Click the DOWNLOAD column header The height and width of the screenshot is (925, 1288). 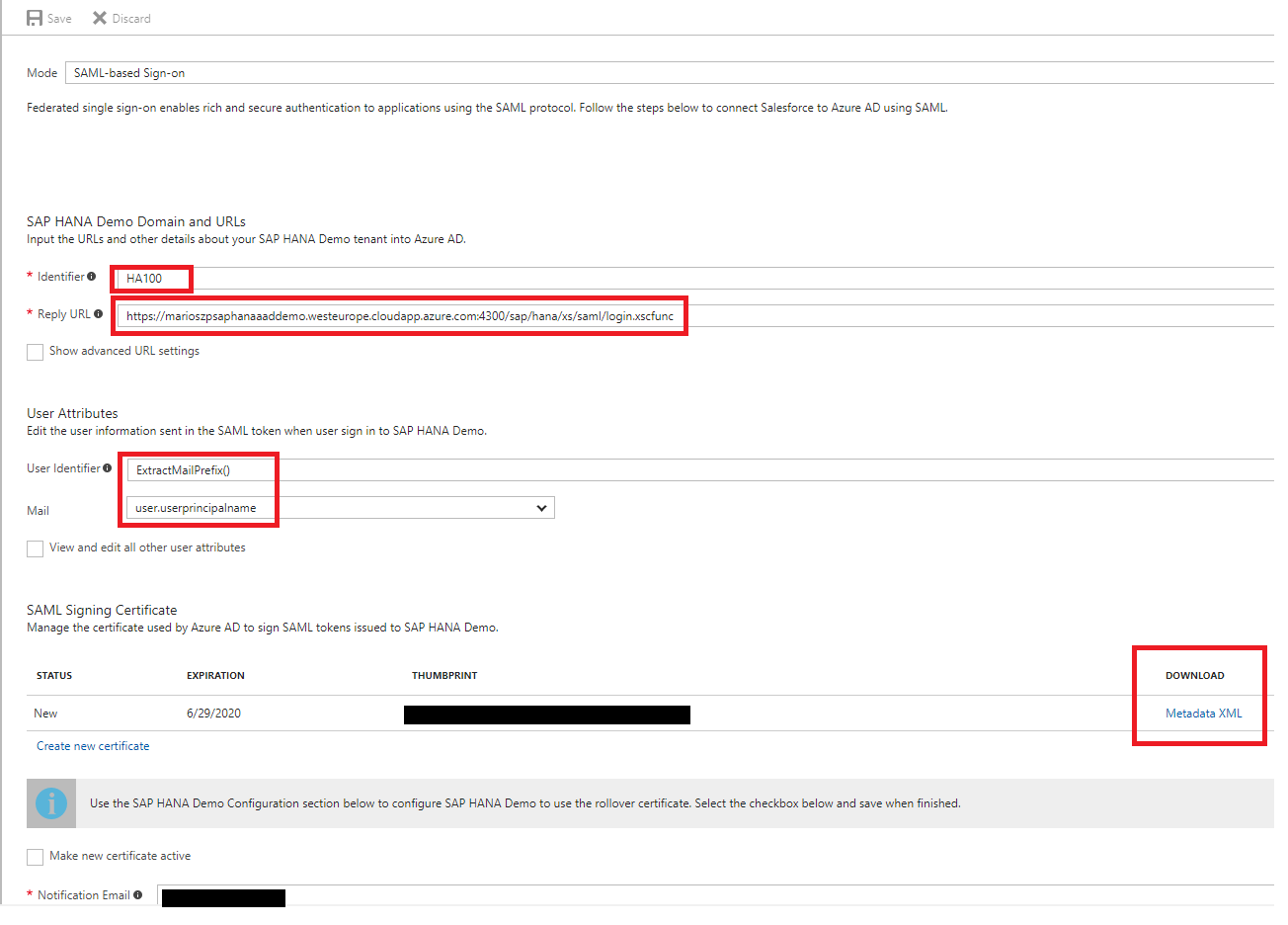(1194, 676)
